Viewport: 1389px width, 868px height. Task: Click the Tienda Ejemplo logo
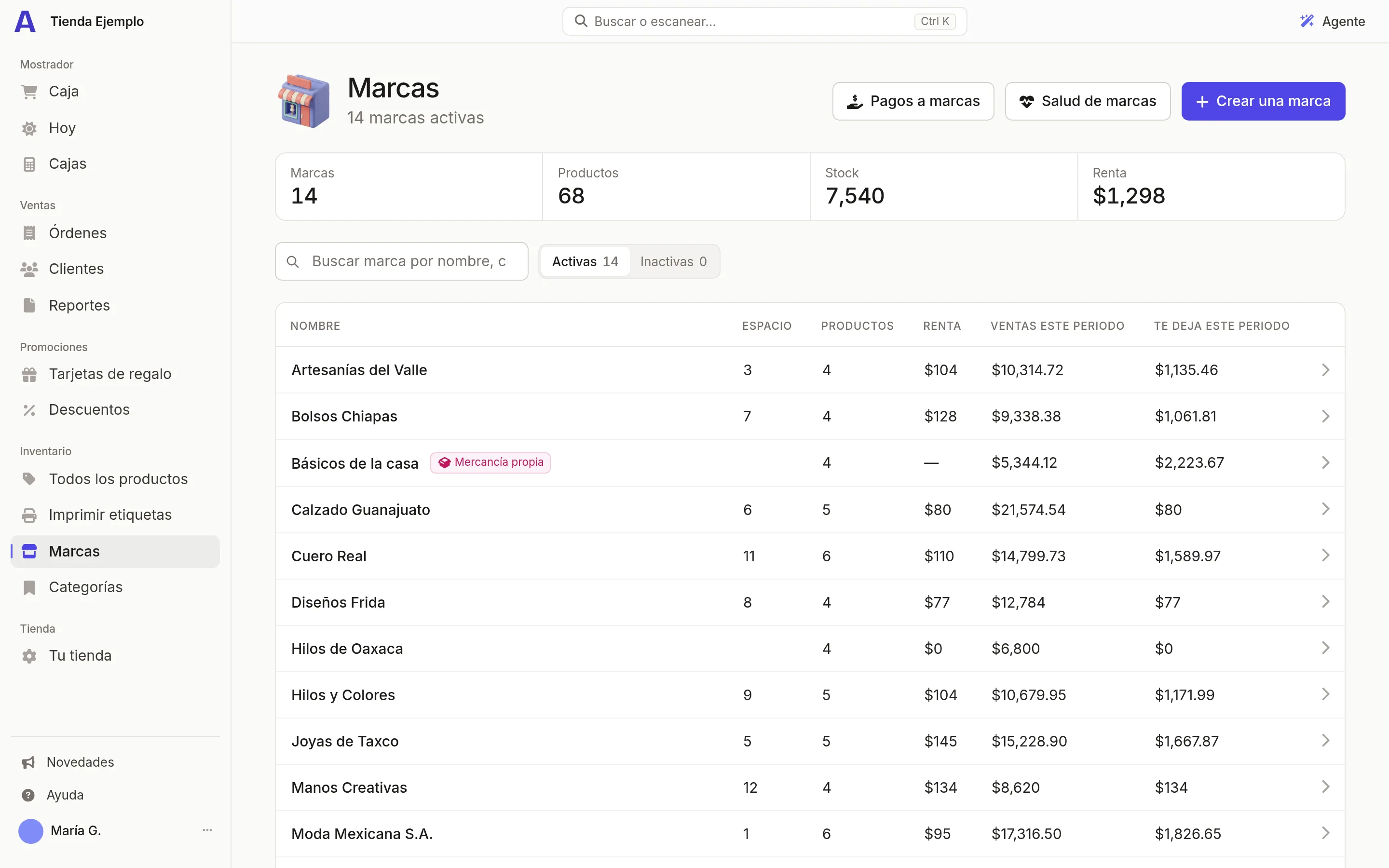point(25,21)
